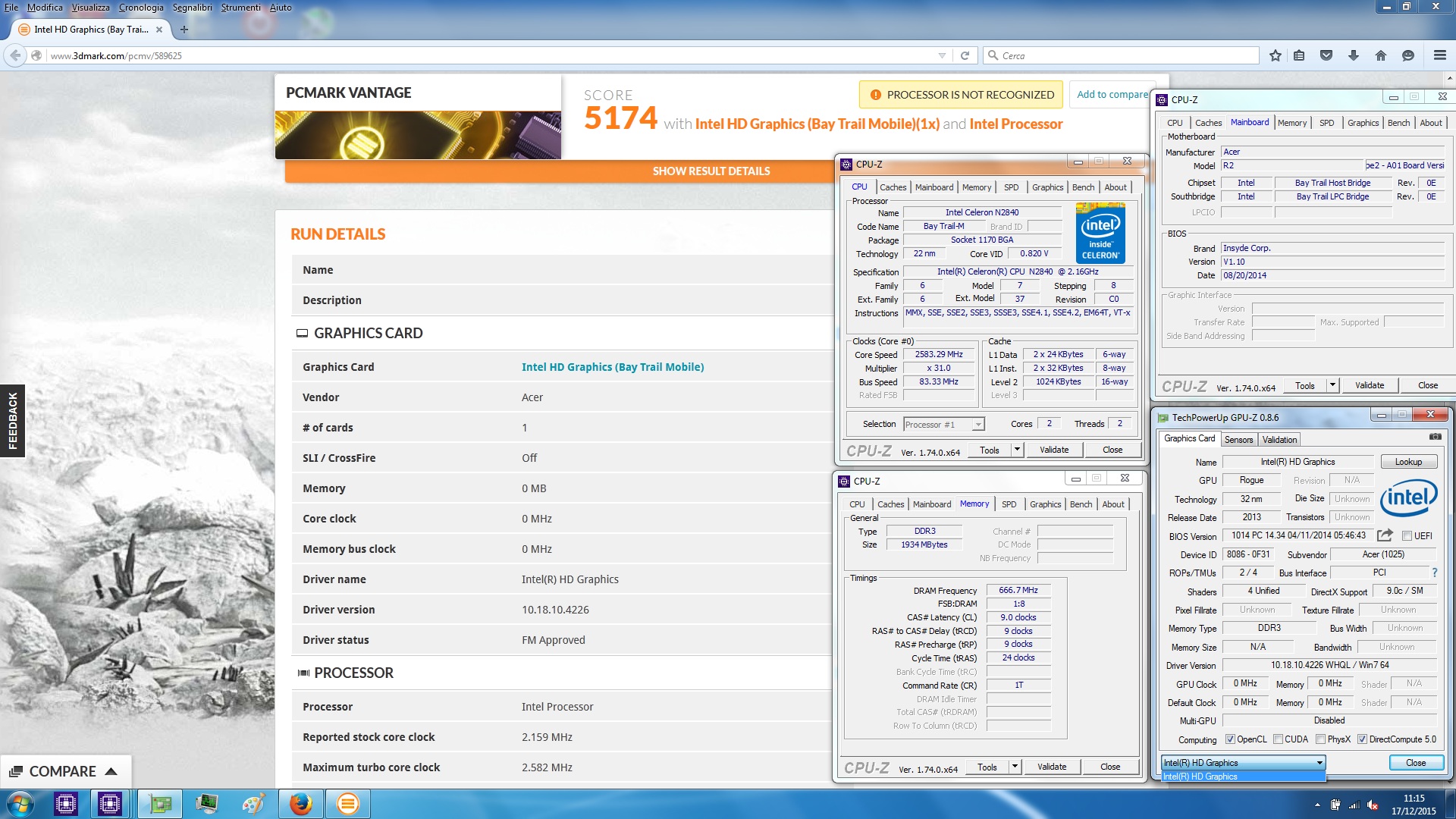Click the Cerca search field

click(1121, 55)
